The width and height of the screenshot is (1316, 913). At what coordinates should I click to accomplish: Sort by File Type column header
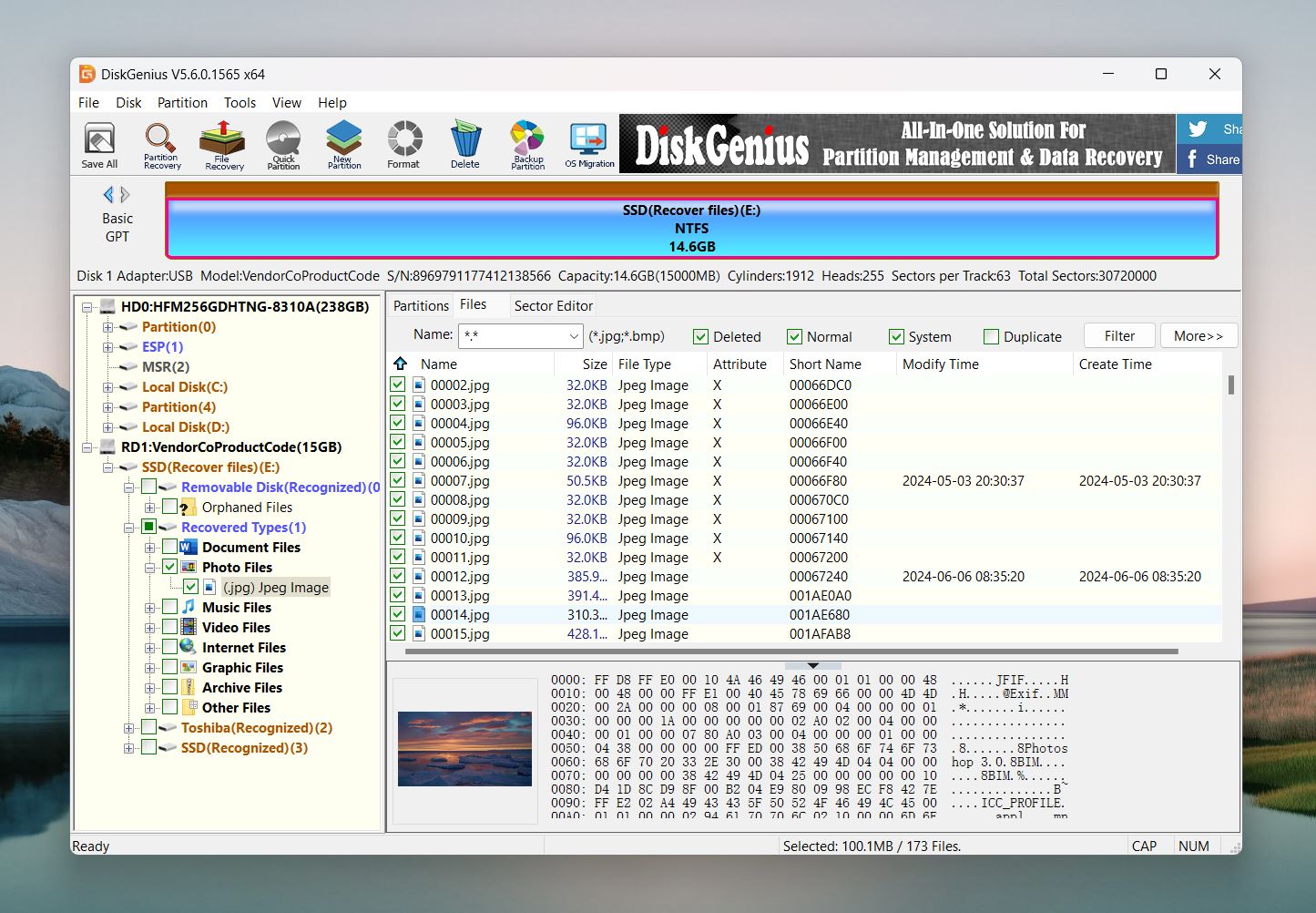(659, 364)
